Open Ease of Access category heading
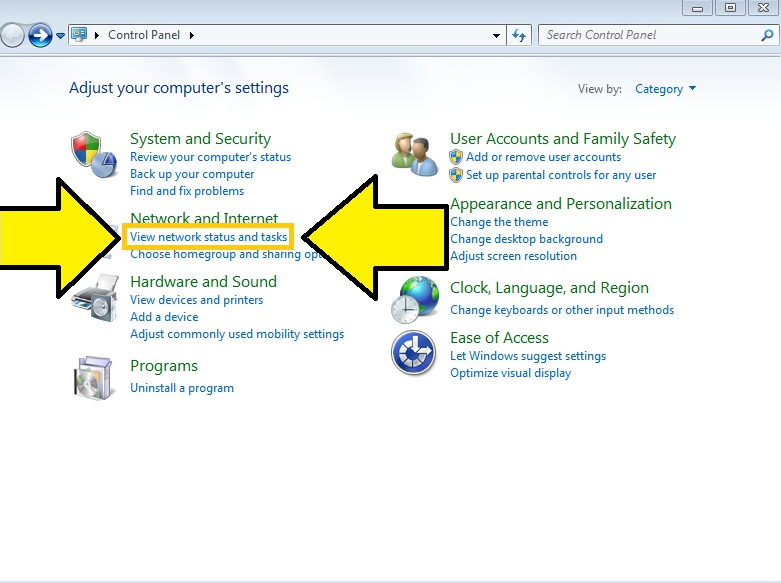Screen dimensions: 781x583 (499, 338)
